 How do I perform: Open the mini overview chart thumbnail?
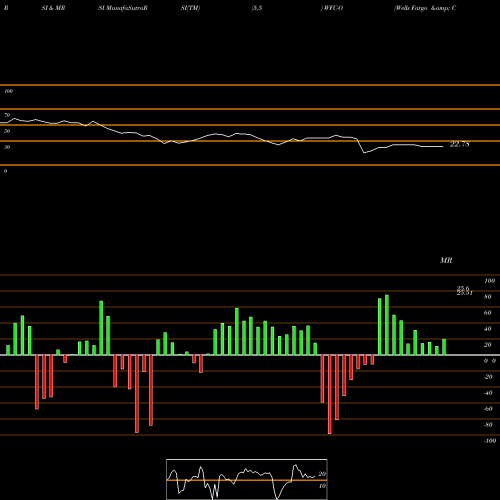(247, 479)
